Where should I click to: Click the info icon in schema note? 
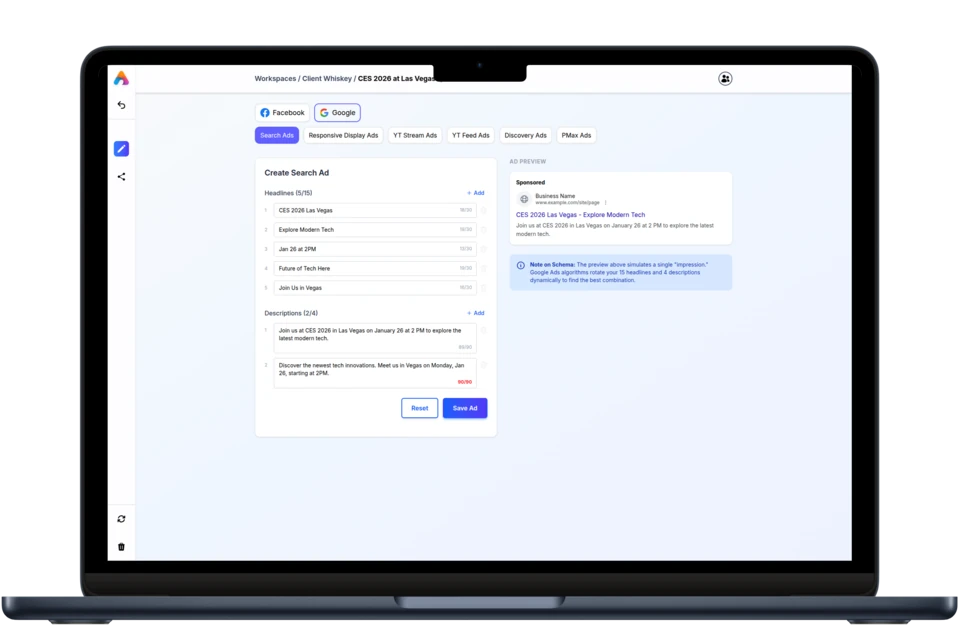pyautogui.click(x=520, y=265)
